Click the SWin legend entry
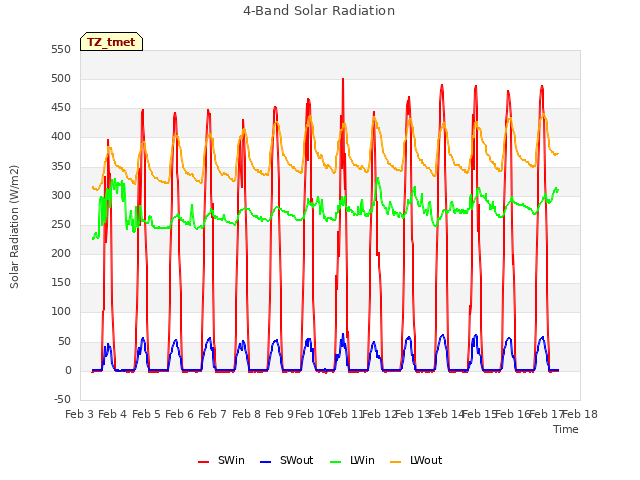Image resolution: width=640 pixels, height=480 pixels. point(221,460)
